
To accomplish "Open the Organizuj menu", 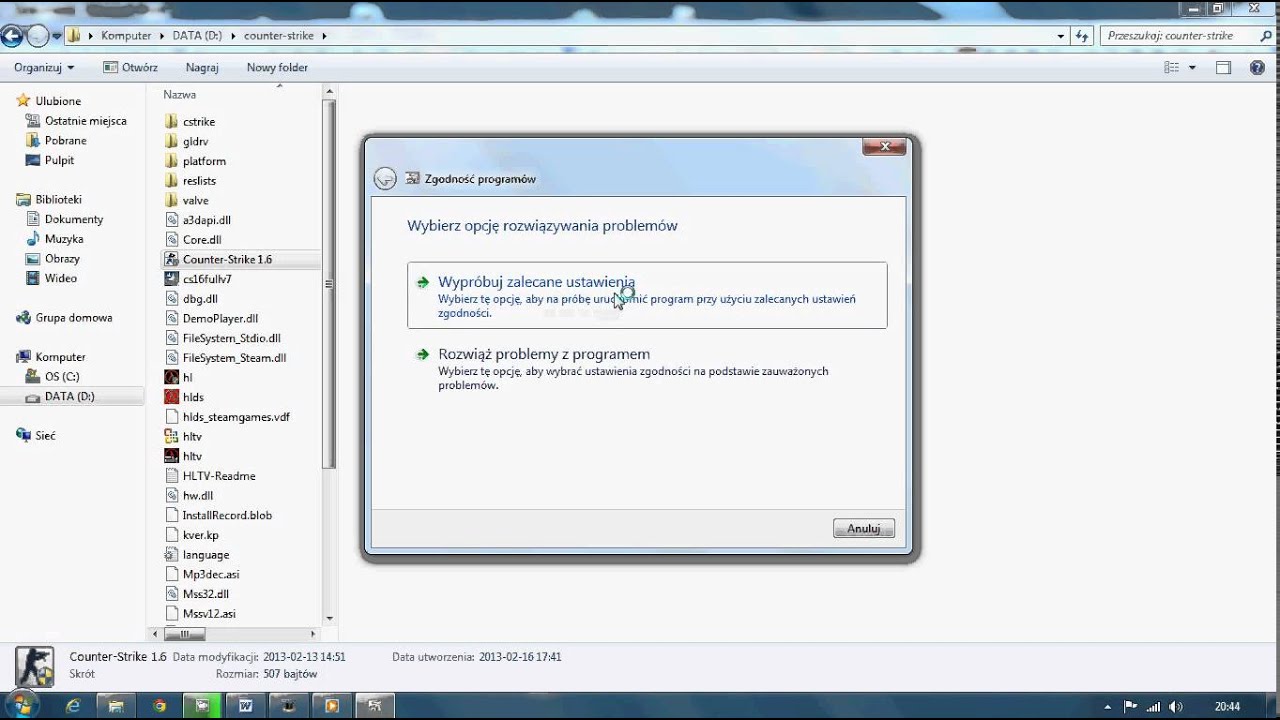I will tap(44, 68).
